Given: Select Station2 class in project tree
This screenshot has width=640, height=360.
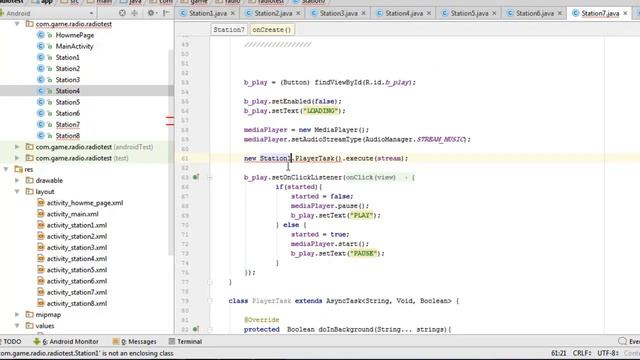Looking at the screenshot, I should (67, 69).
